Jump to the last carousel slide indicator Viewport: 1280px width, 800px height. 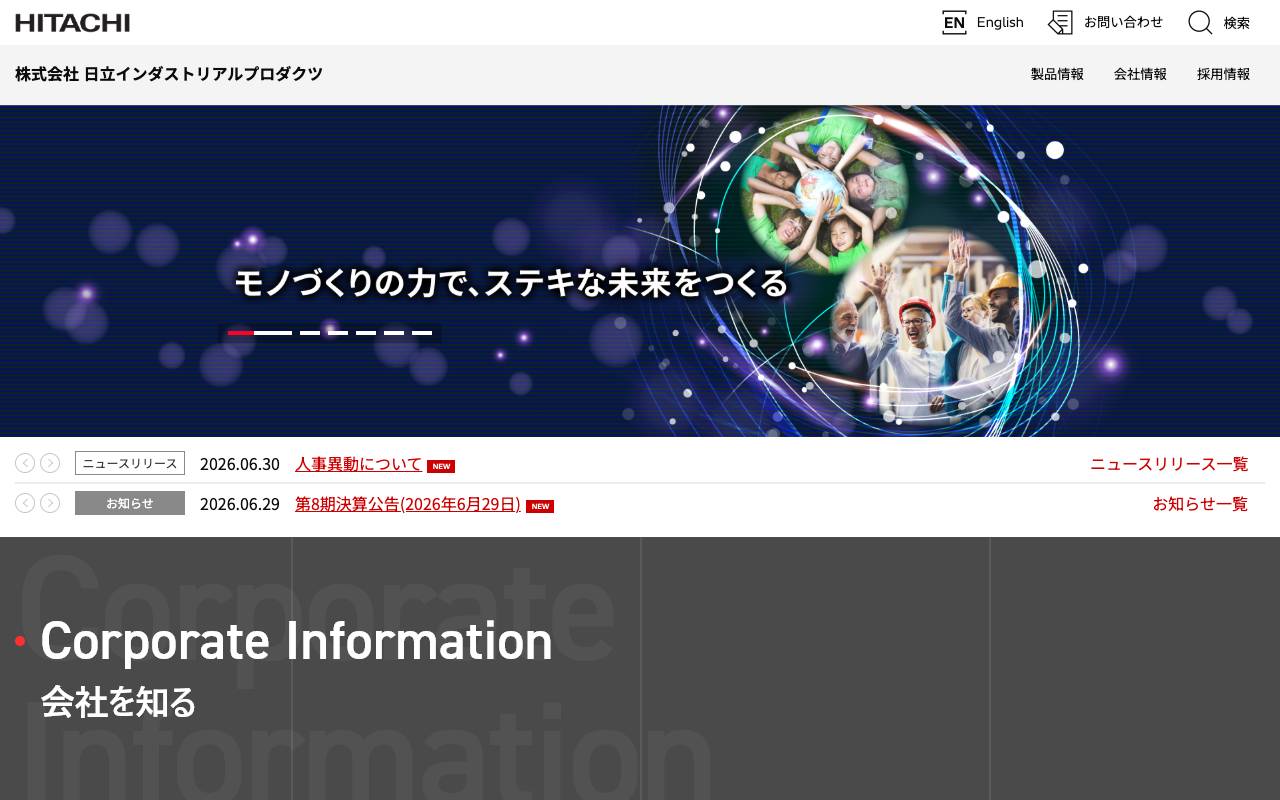coord(422,333)
